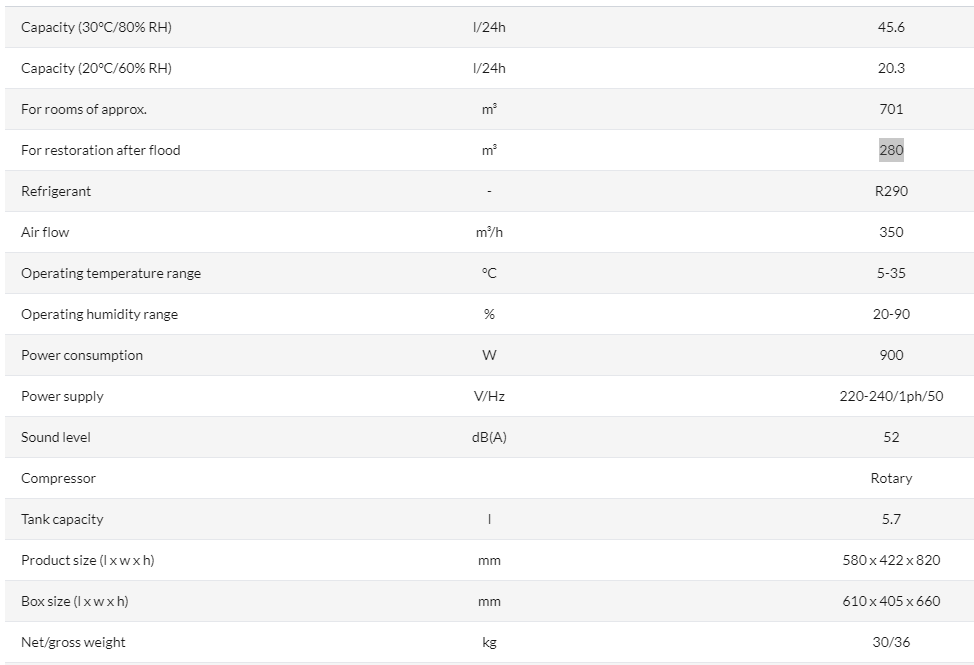This screenshot has width=974, height=665.
Task: Click the Power consumption W unit
Action: click(489, 355)
